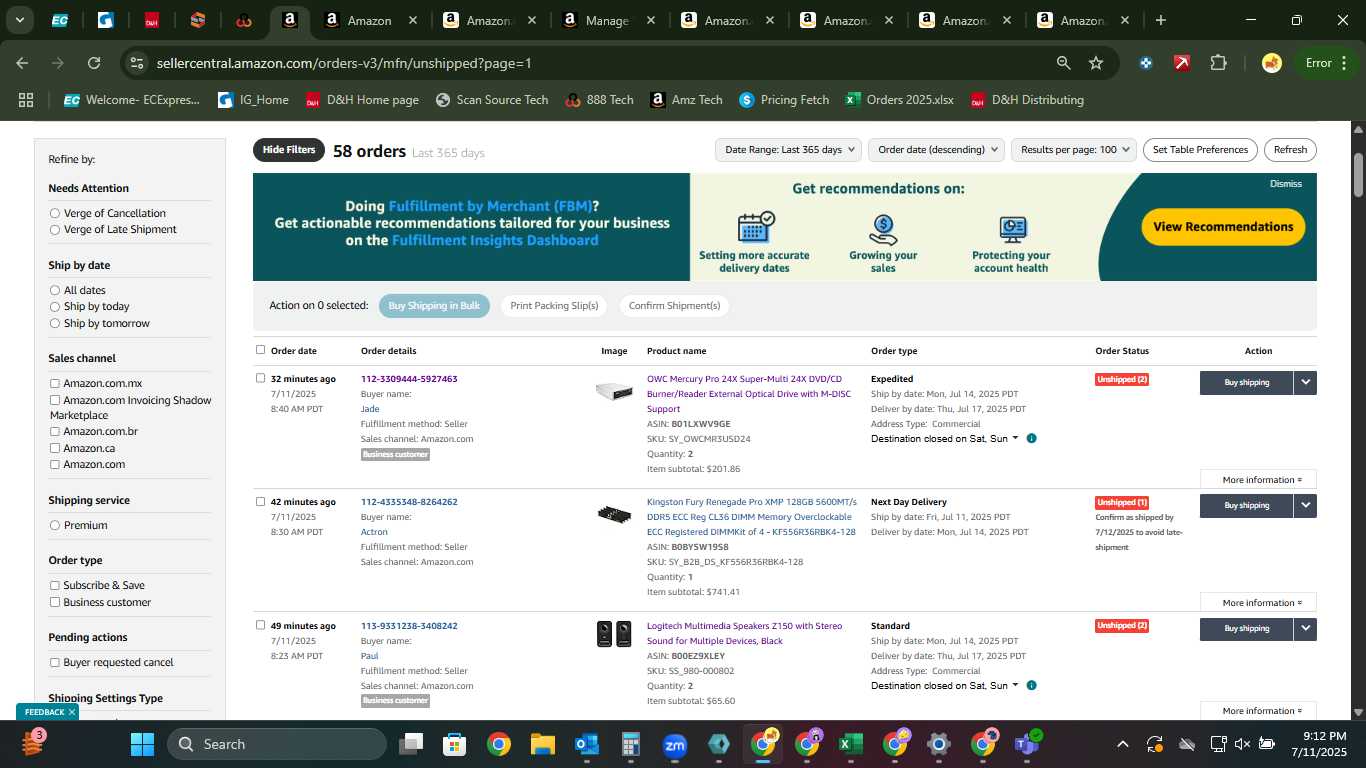Expand Buy shipping arrow for Actron's order
Screen dimensions: 1366x768
[x=1305, y=505]
